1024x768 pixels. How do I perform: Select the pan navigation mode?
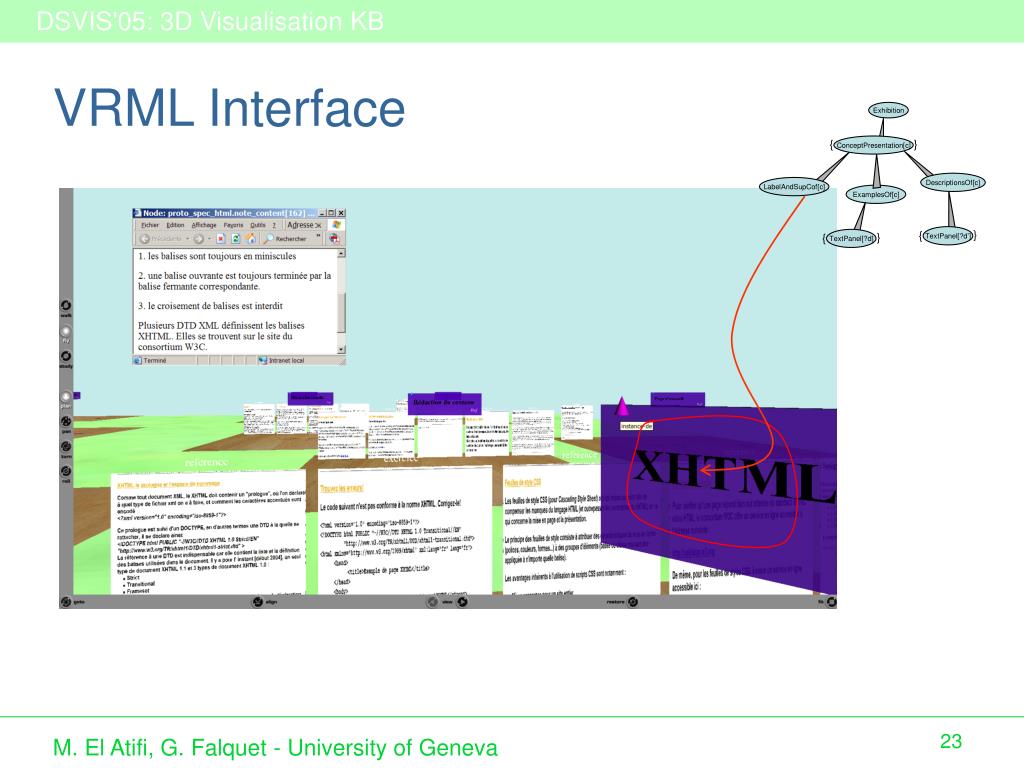point(66,422)
